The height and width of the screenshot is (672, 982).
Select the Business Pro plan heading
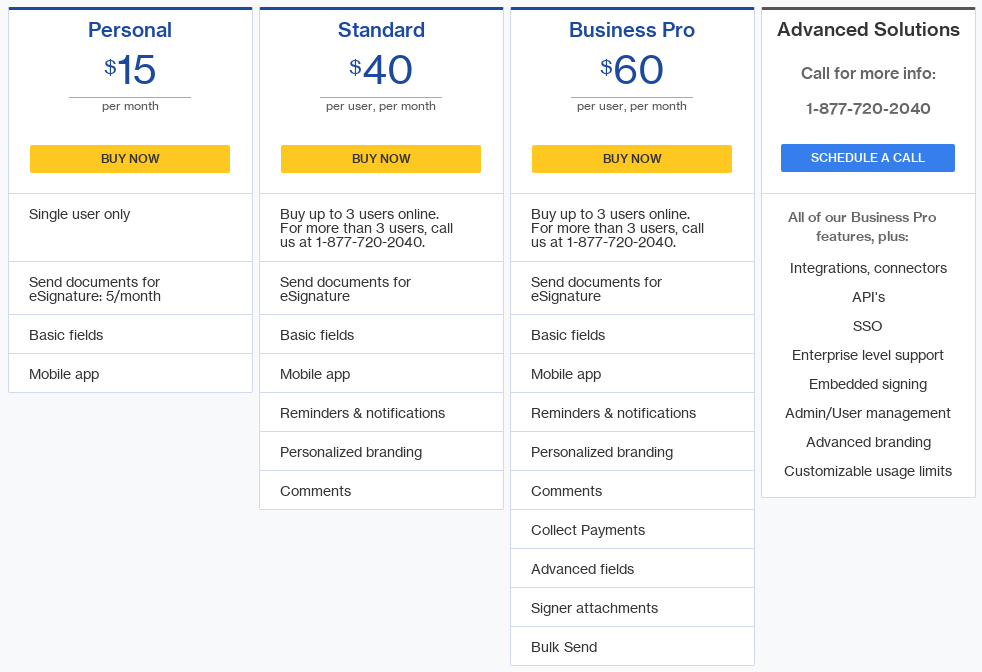coord(631,30)
